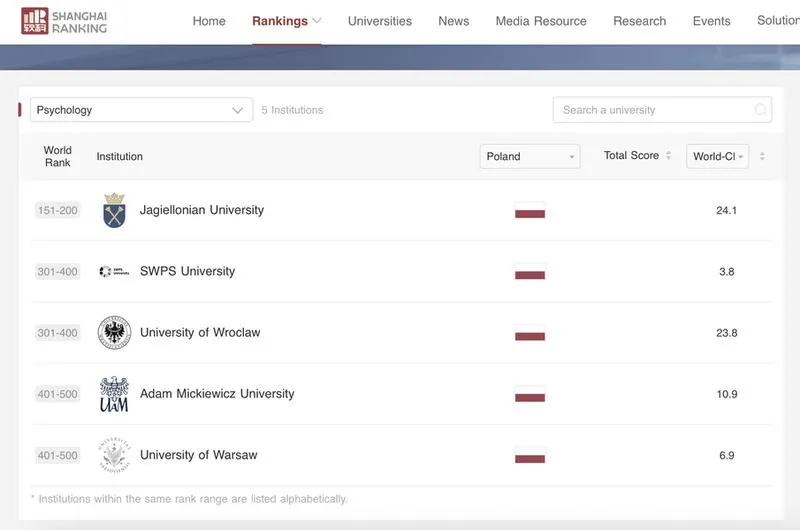This screenshot has width=800, height=530.
Task: Click the Jagiellonian University crest icon
Action: (x=114, y=210)
